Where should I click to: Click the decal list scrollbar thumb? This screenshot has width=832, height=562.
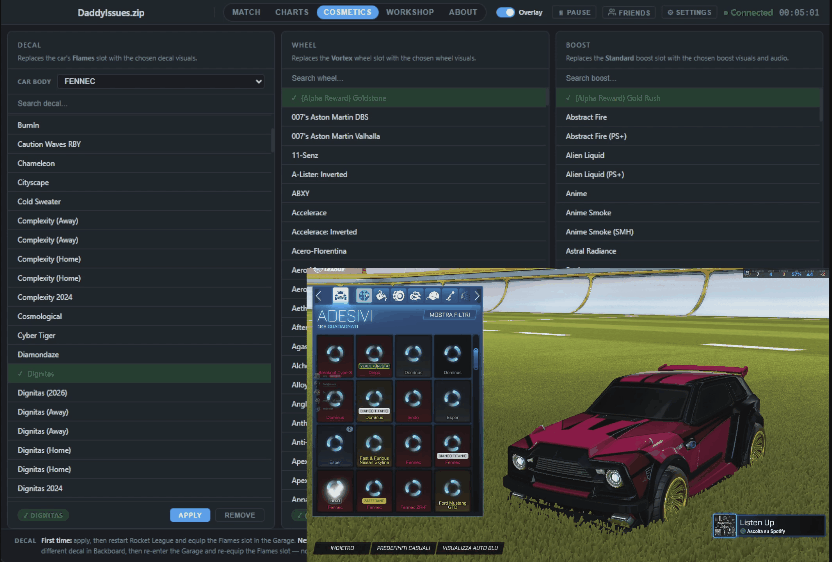pos(273,140)
